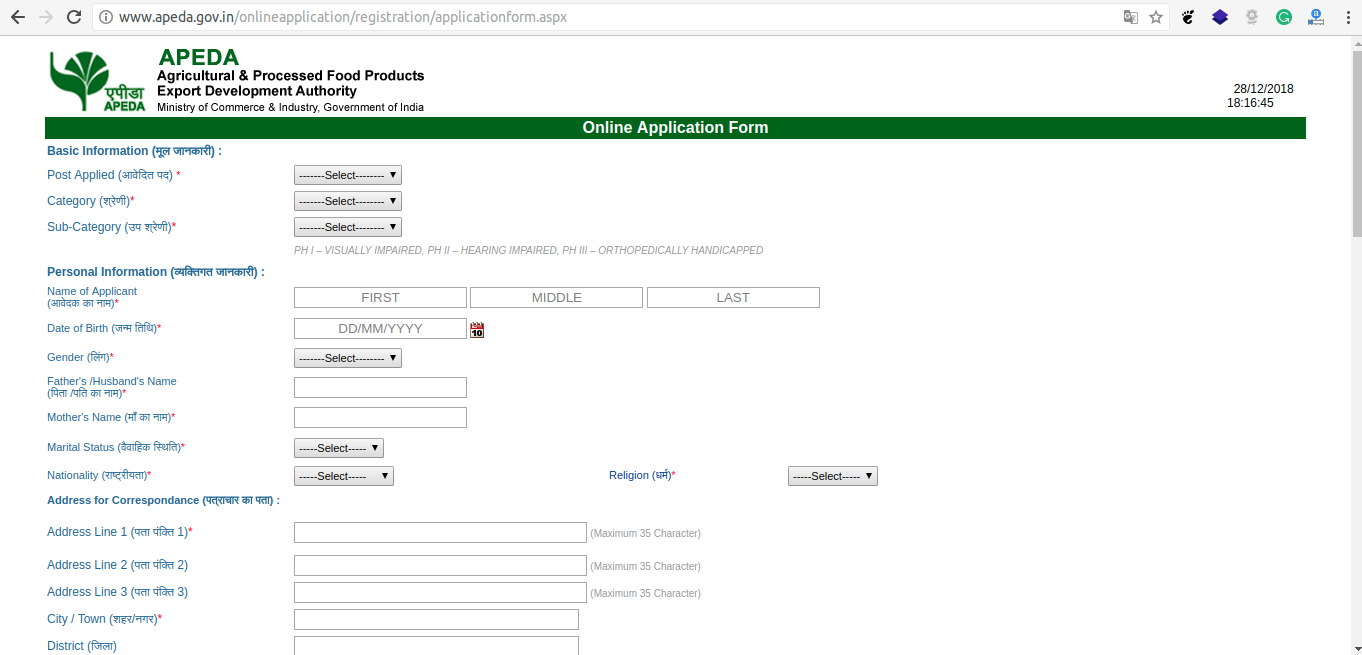
Task: Choose Gender from the dropdown
Action: pyautogui.click(x=347, y=358)
